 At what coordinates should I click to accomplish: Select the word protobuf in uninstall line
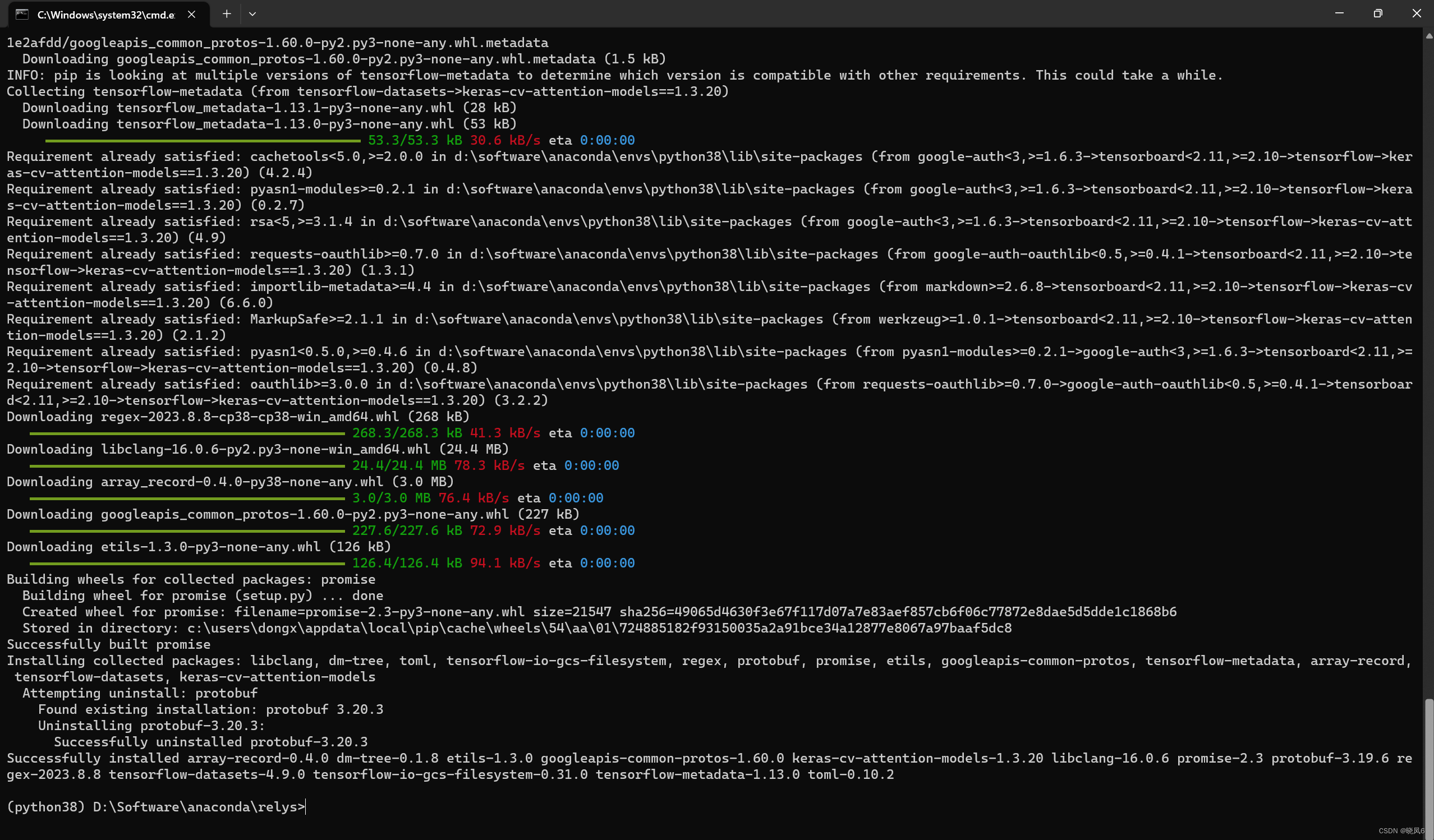pyautogui.click(x=227, y=693)
